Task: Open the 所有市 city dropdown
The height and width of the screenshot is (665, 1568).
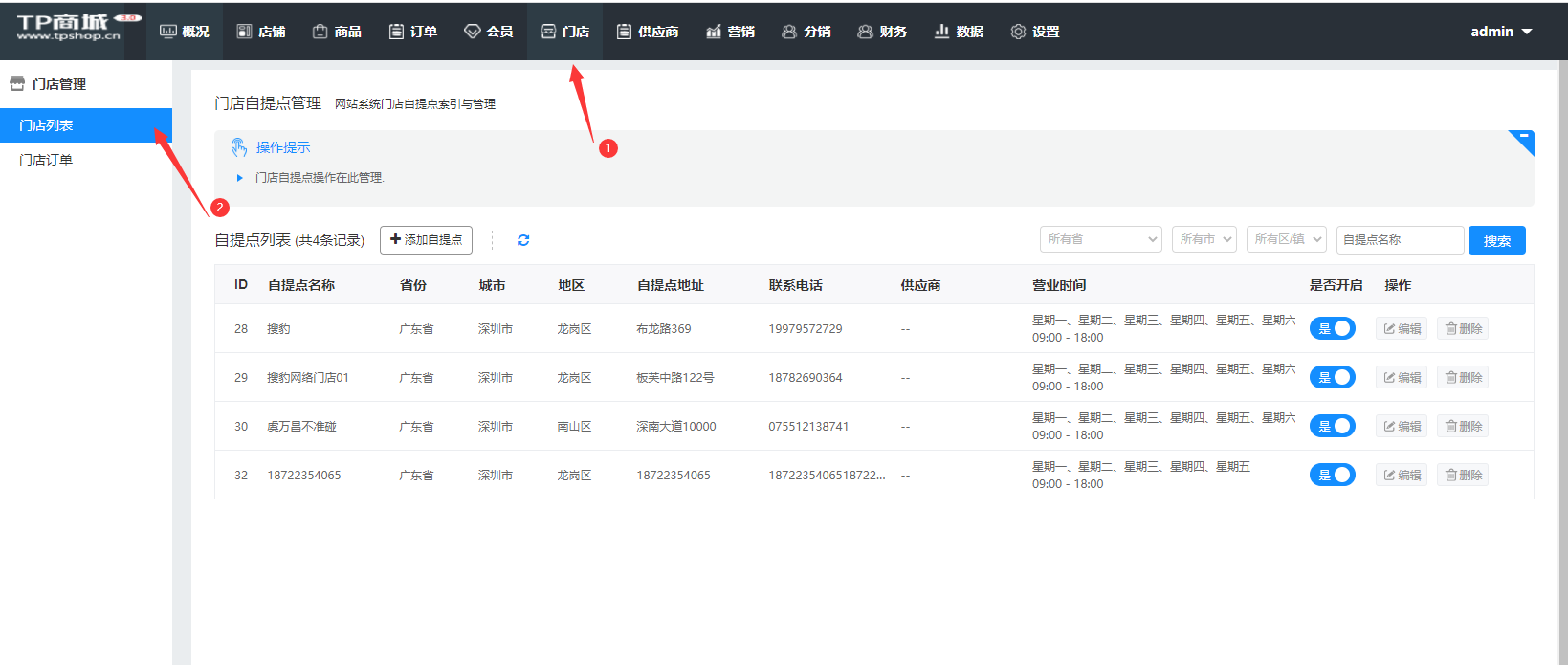Action: pos(1204,239)
